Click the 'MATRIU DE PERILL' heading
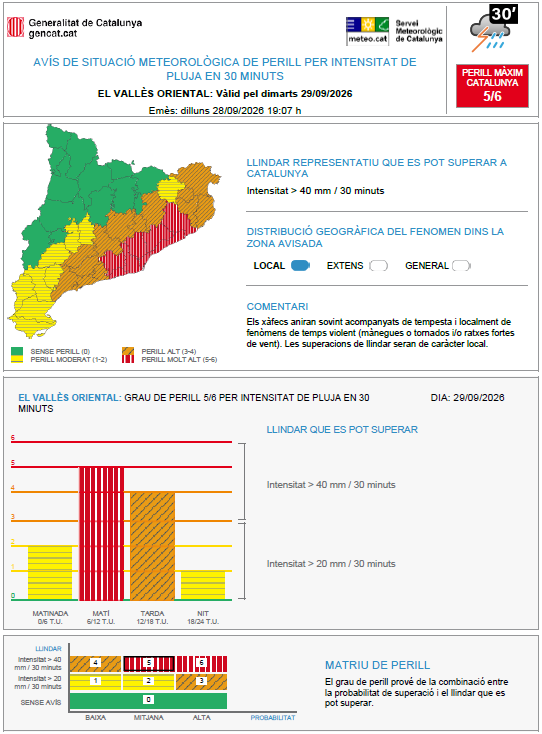The image size is (542, 734). pyautogui.click(x=377, y=665)
